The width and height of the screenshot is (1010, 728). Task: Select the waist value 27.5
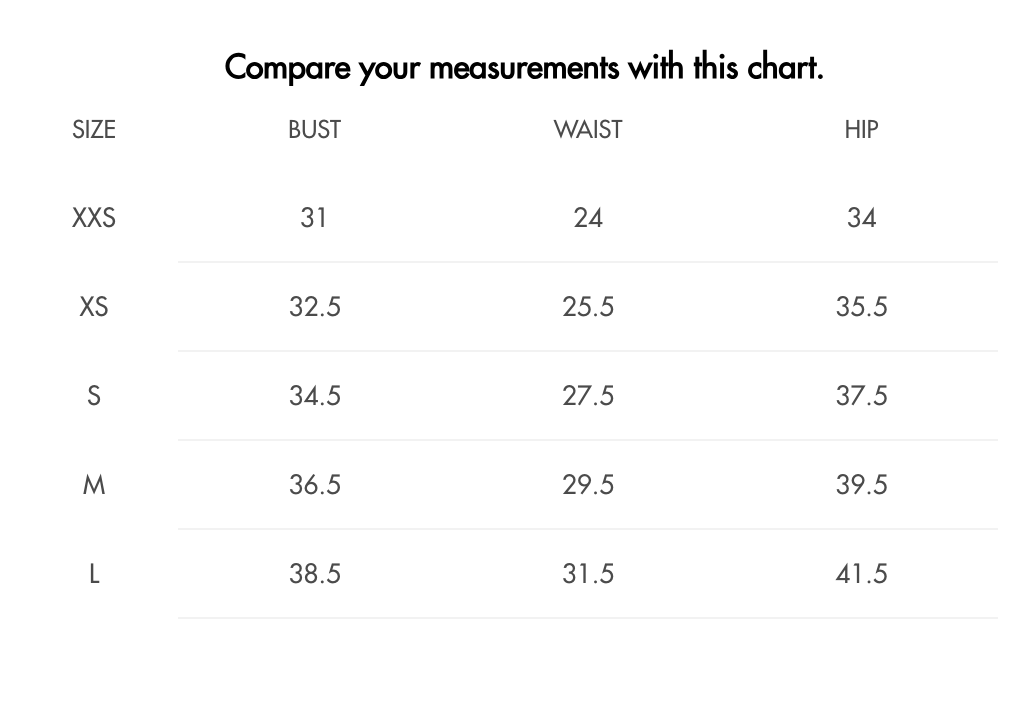click(588, 396)
